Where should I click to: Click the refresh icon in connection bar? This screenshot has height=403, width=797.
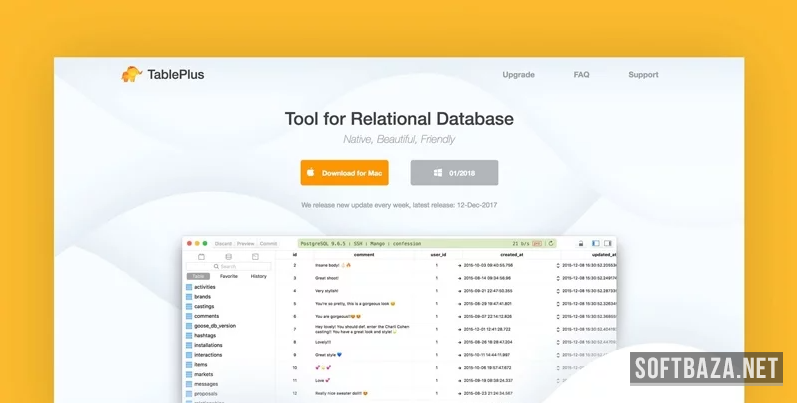[x=550, y=243]
